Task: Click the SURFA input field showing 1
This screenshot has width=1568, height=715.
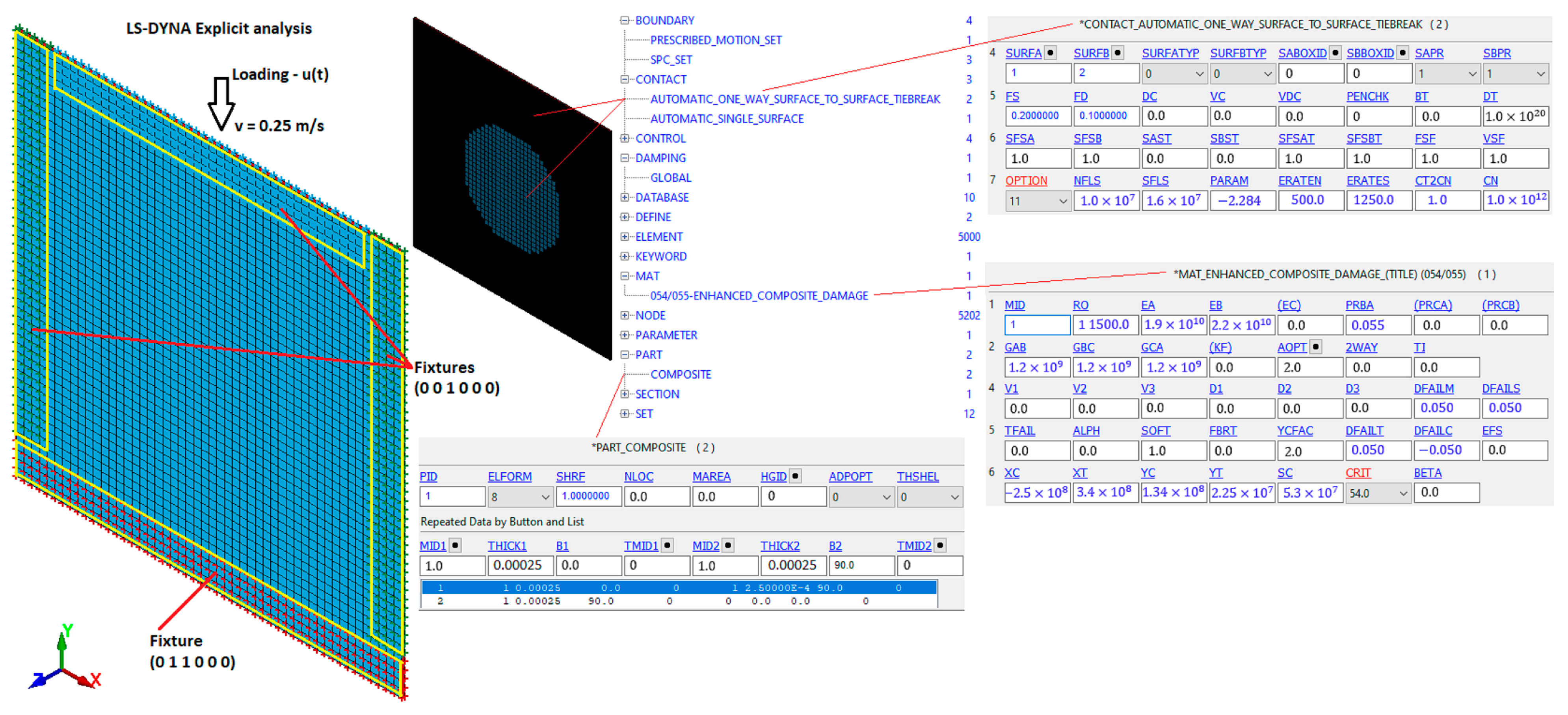Action: point(1038,74)
